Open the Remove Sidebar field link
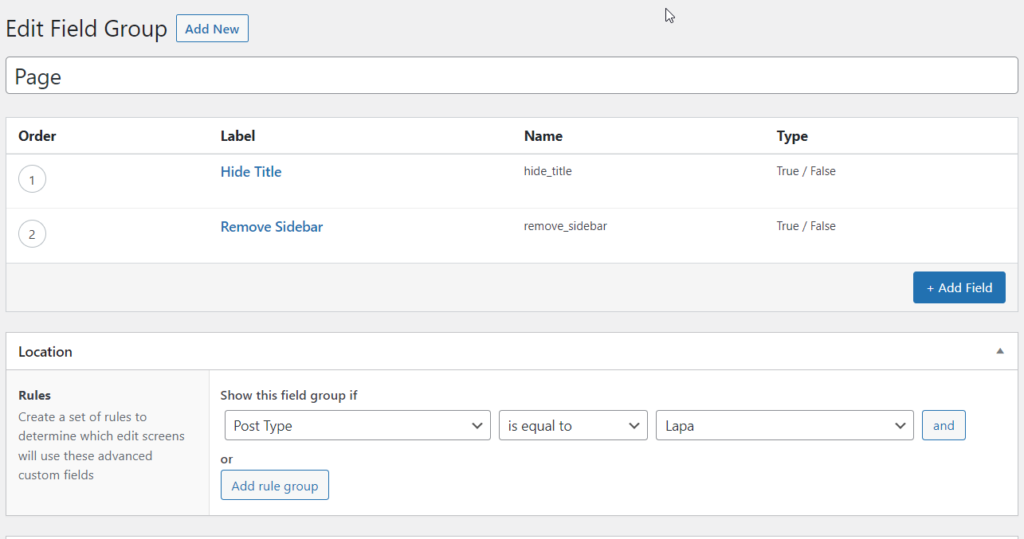The image size is (1024, 539). click(x=272, y=227)
